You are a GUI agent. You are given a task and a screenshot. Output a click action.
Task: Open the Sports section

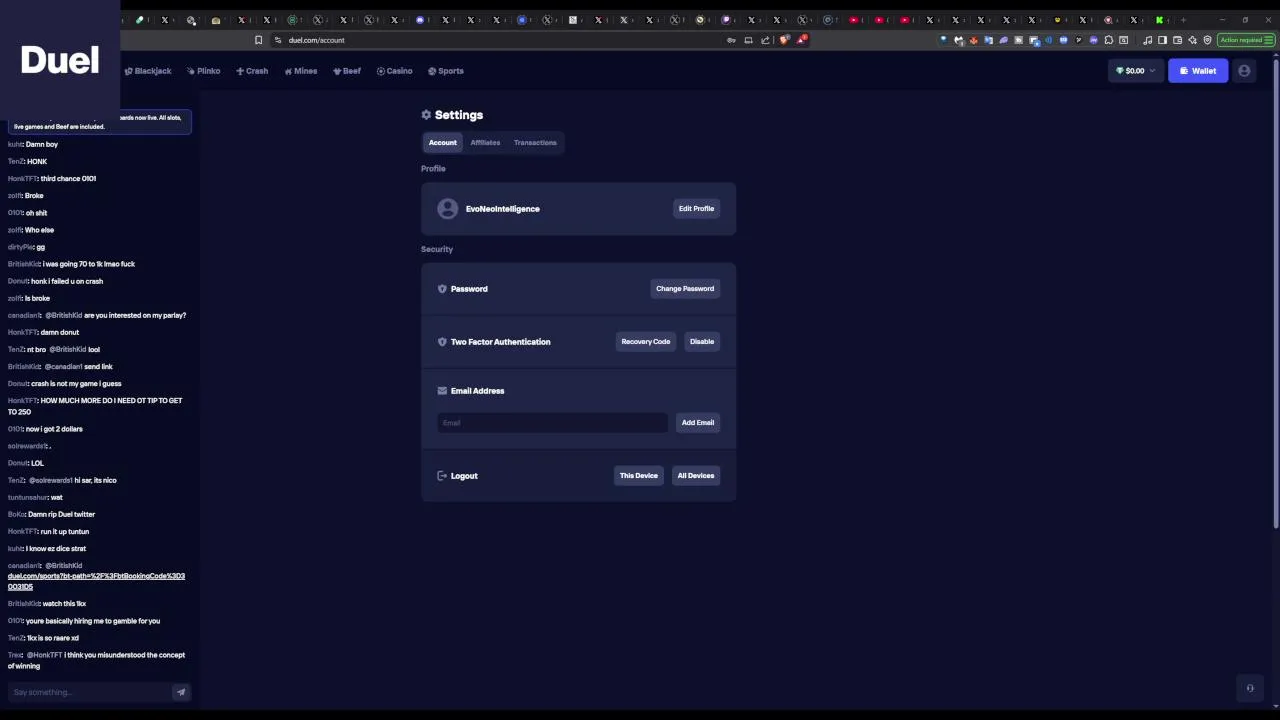click(446, 71)
